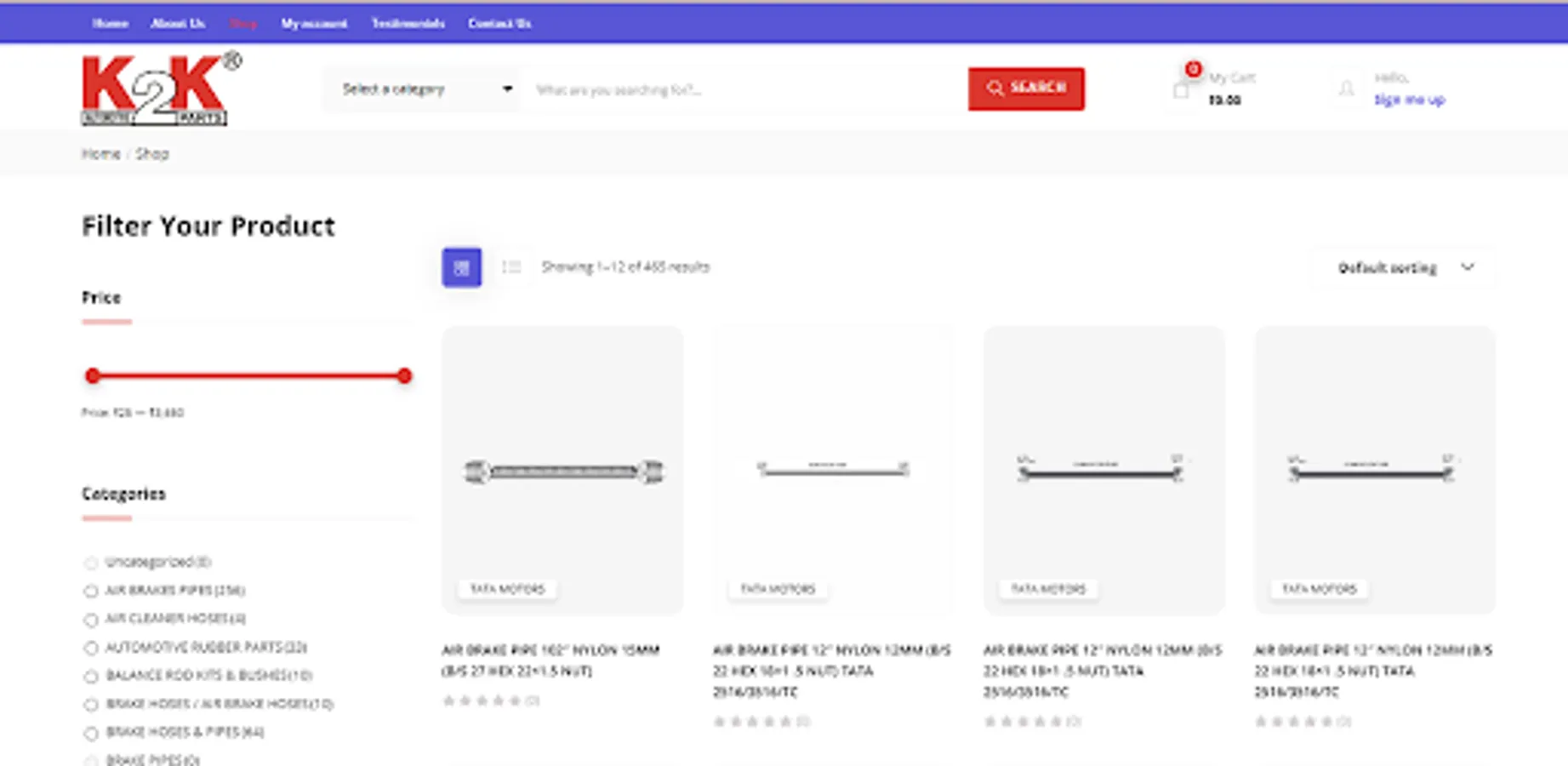
Task: Open the My account menu item
Action: pos(314,24)
